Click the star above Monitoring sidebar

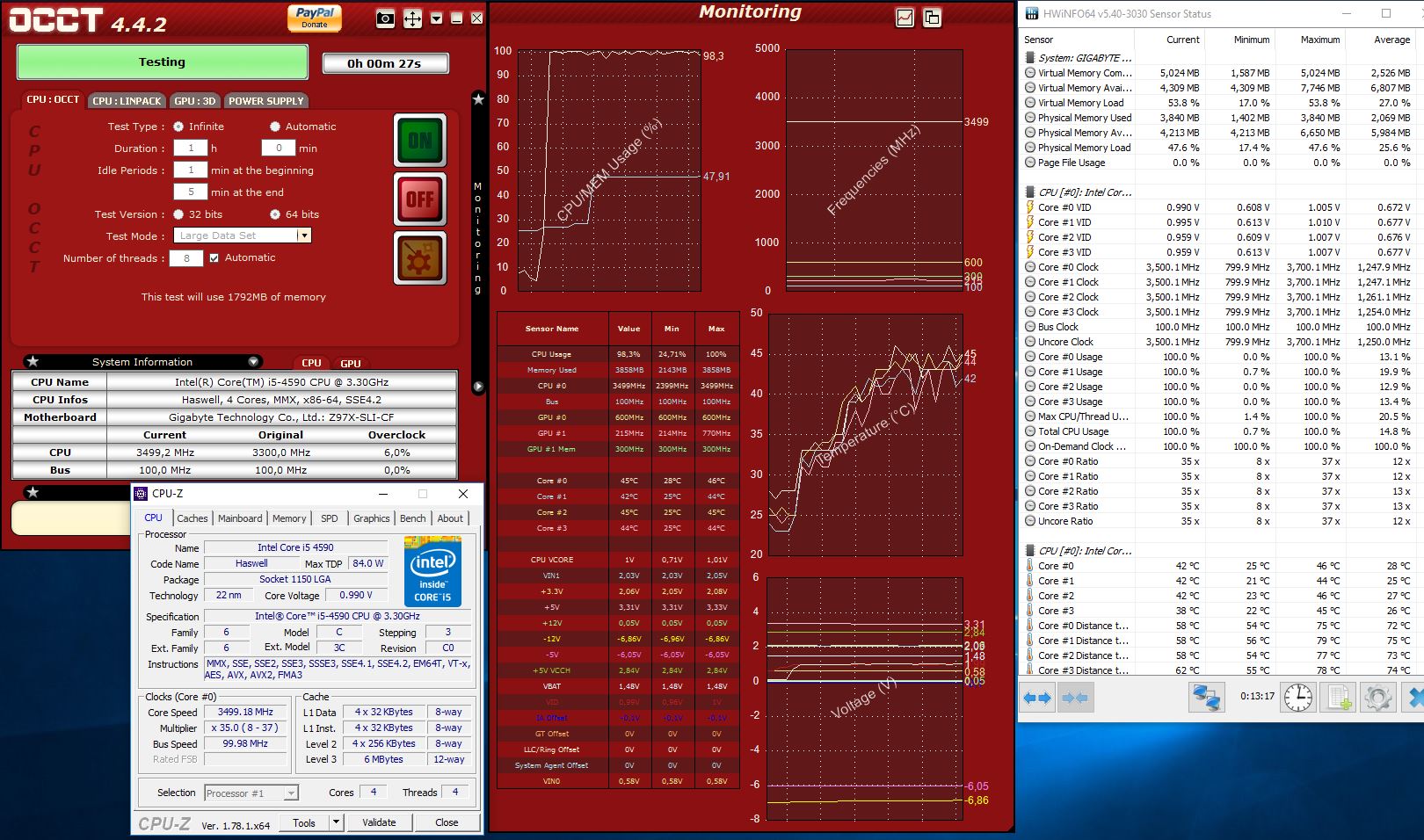click(478, 99)
